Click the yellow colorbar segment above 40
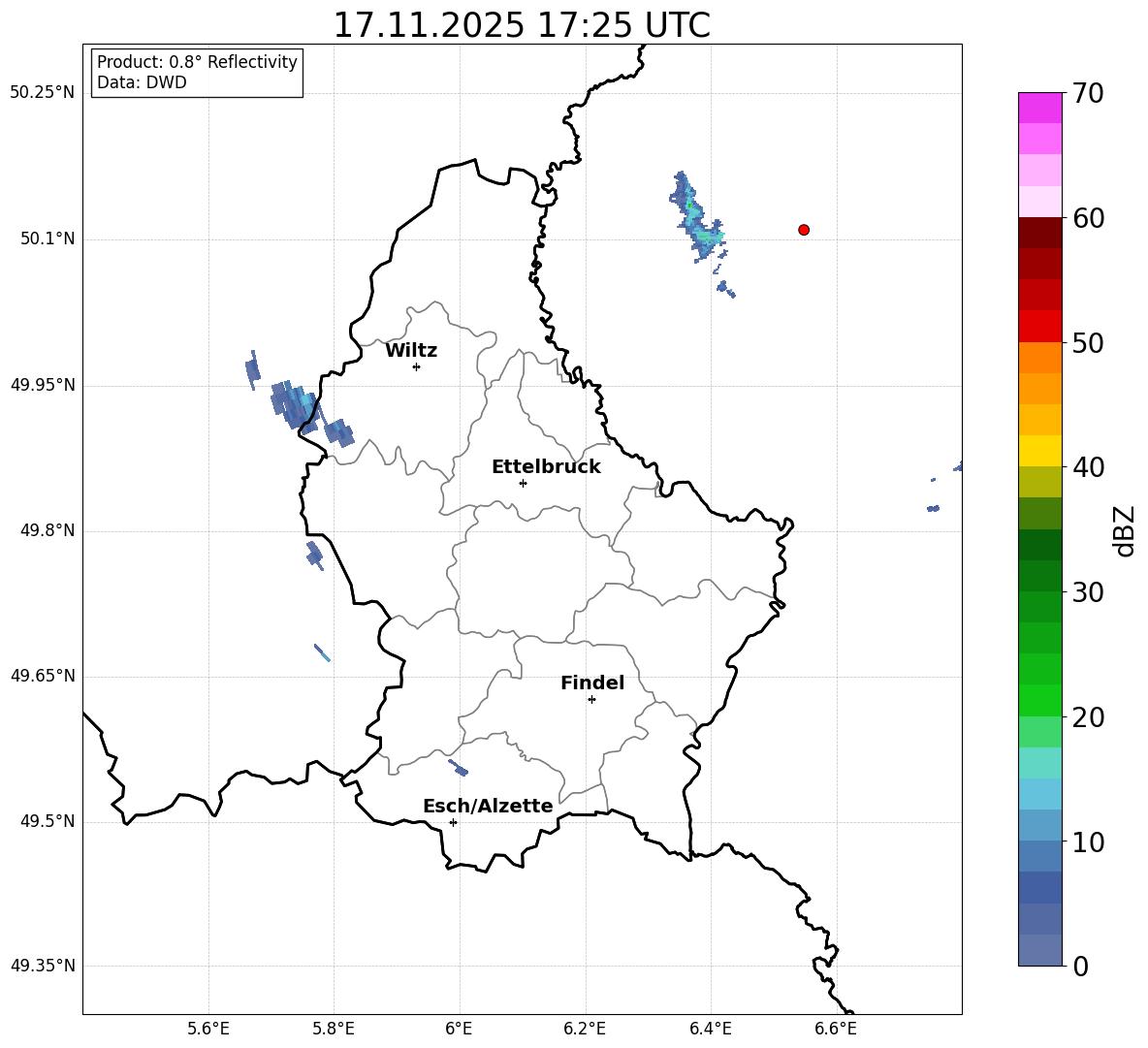 click(x=1039, y=451)
